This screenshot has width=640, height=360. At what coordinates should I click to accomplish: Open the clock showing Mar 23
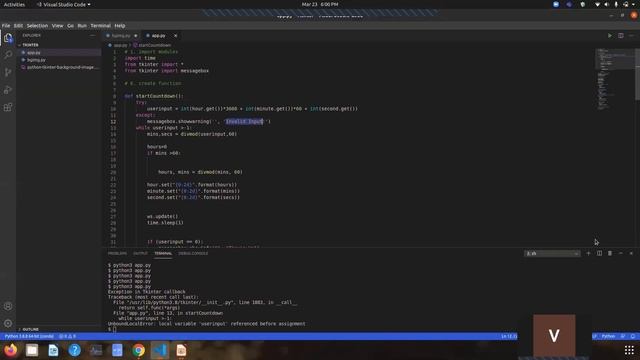click(x=320, y=4)
